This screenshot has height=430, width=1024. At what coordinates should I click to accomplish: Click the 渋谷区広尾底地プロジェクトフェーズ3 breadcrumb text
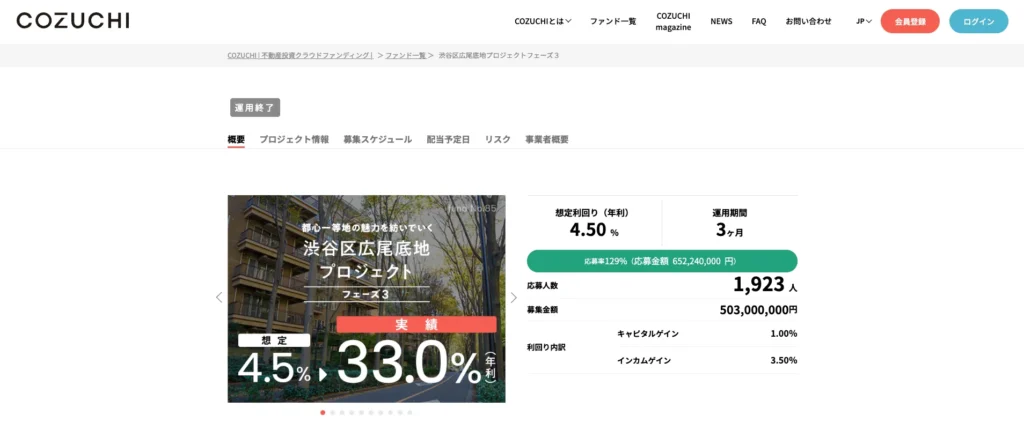pos(498,56)
